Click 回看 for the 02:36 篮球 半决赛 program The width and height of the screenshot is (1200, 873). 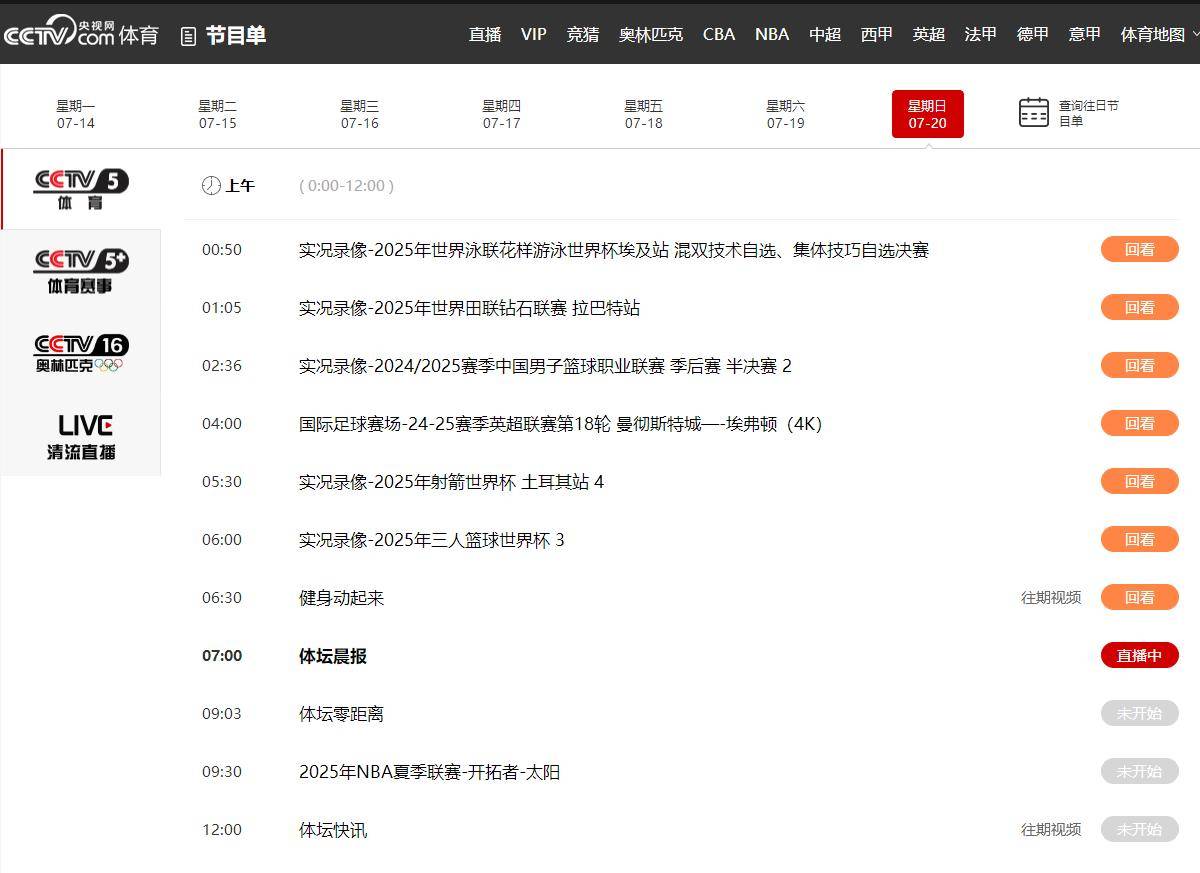point(1140,365)
